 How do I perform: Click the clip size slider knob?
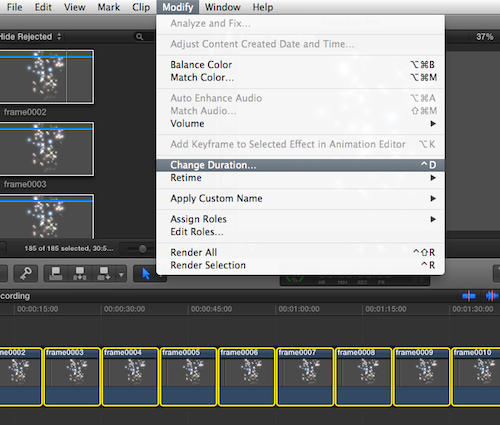point(142,249)
